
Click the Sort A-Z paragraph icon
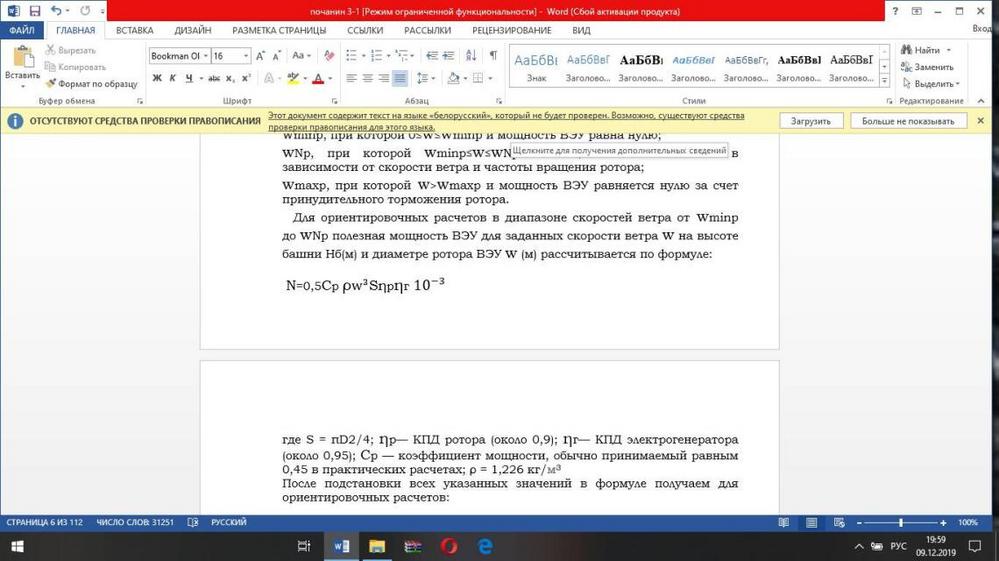pyautogui.click(x=471, y=56)
